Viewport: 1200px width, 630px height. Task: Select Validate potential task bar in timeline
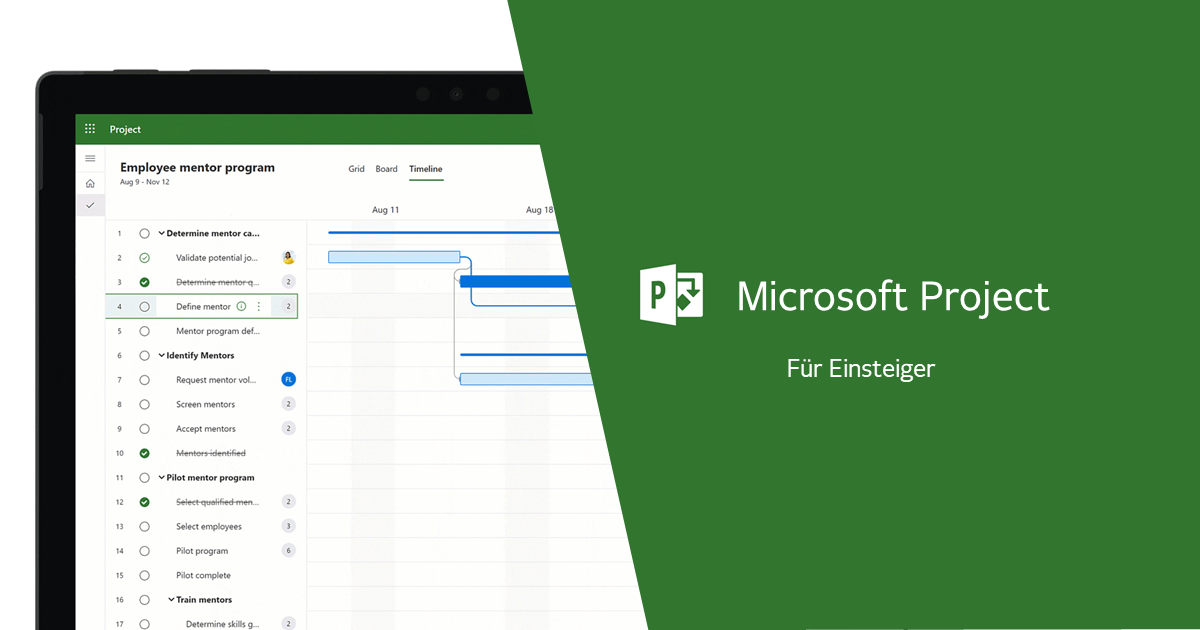tap(393, 257)
